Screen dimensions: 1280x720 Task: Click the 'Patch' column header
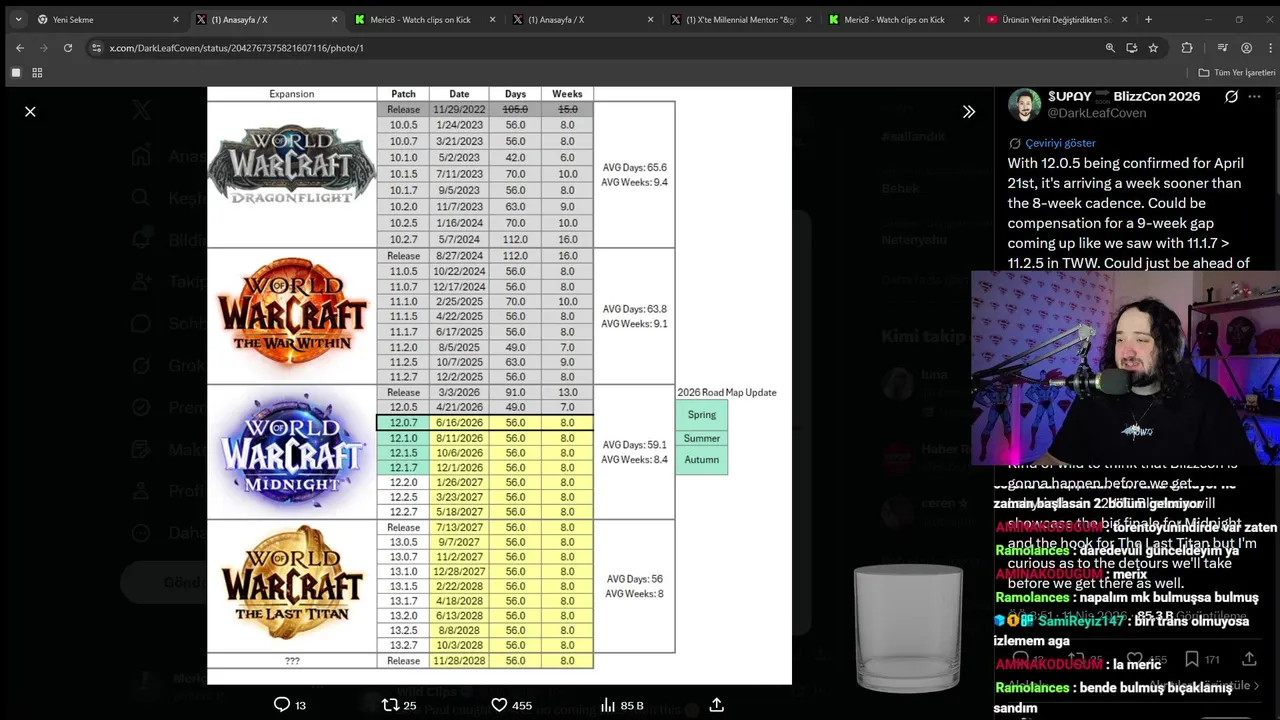[403, 94]
